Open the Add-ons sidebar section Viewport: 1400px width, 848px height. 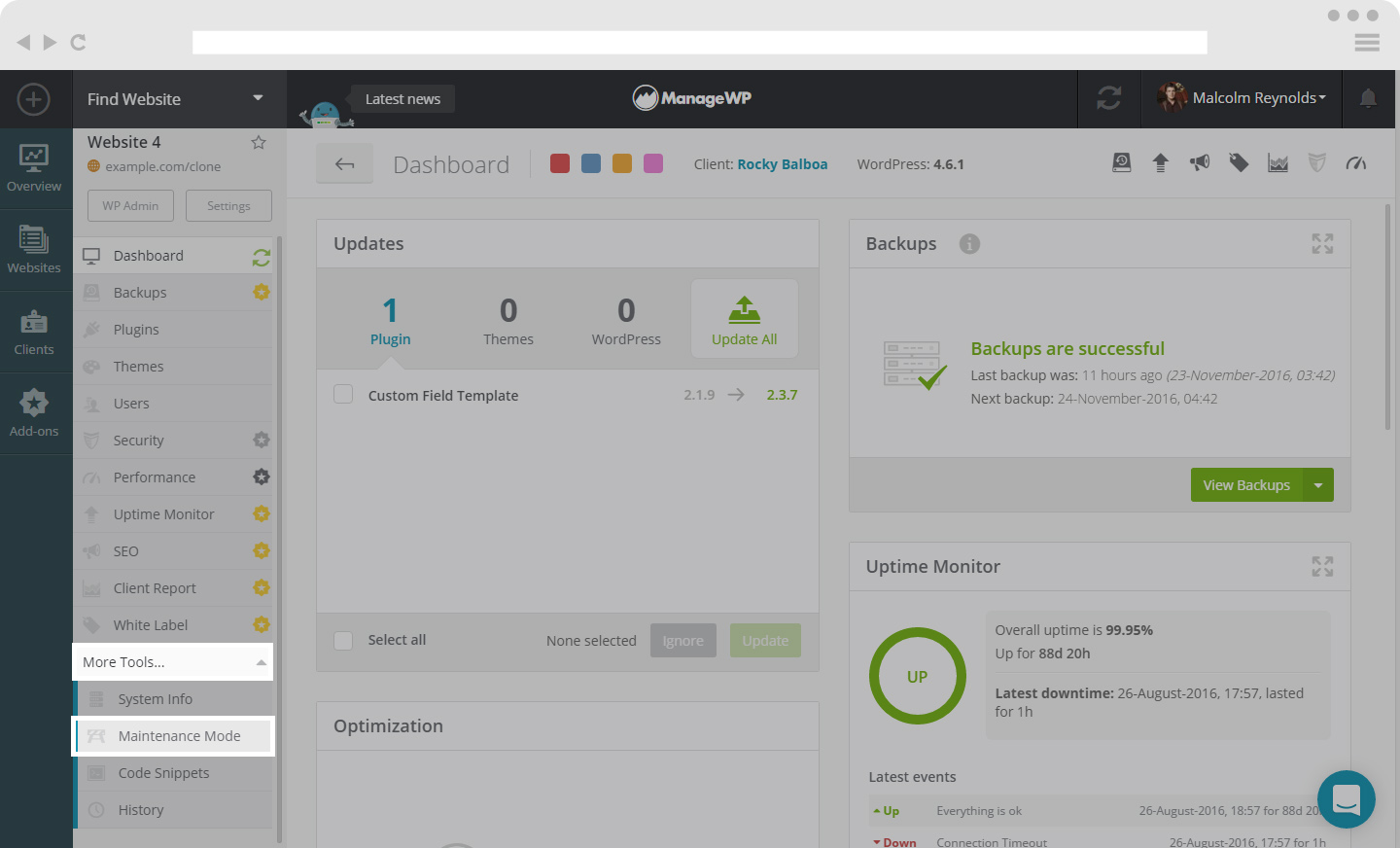click(x=34, y=413)
